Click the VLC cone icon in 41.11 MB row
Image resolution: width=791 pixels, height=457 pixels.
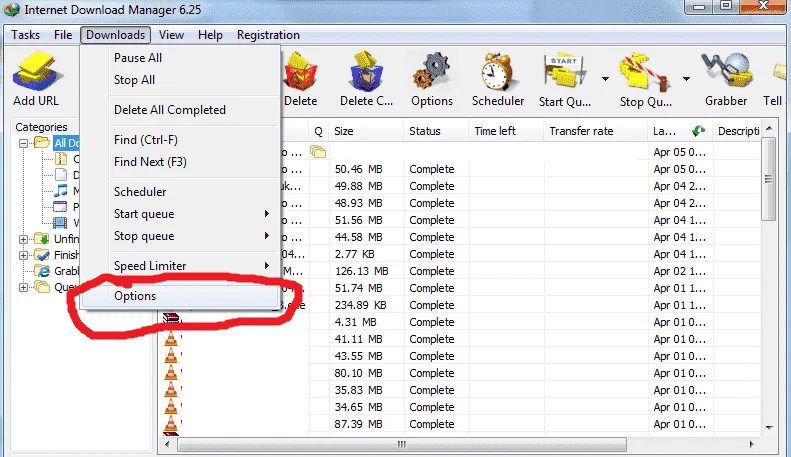point(172,338)
